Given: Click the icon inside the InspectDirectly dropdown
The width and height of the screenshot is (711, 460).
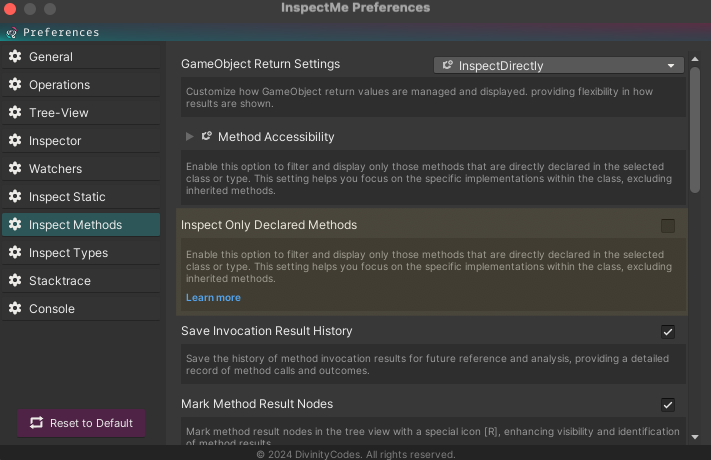Looking at the screenshot, I should [x=448, y=65].
